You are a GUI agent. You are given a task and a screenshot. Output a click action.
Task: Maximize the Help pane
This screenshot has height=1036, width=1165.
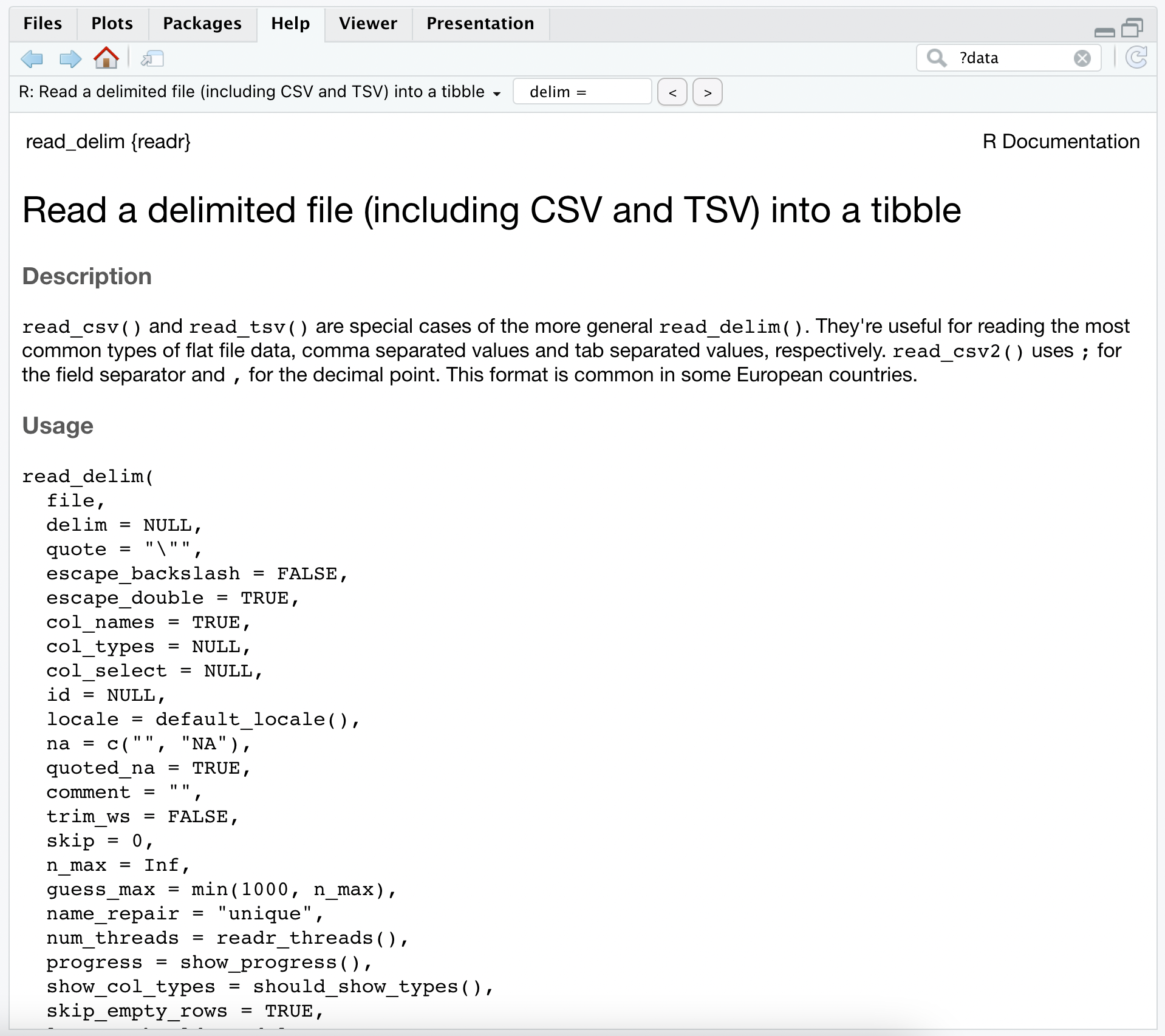(1132, 28)
